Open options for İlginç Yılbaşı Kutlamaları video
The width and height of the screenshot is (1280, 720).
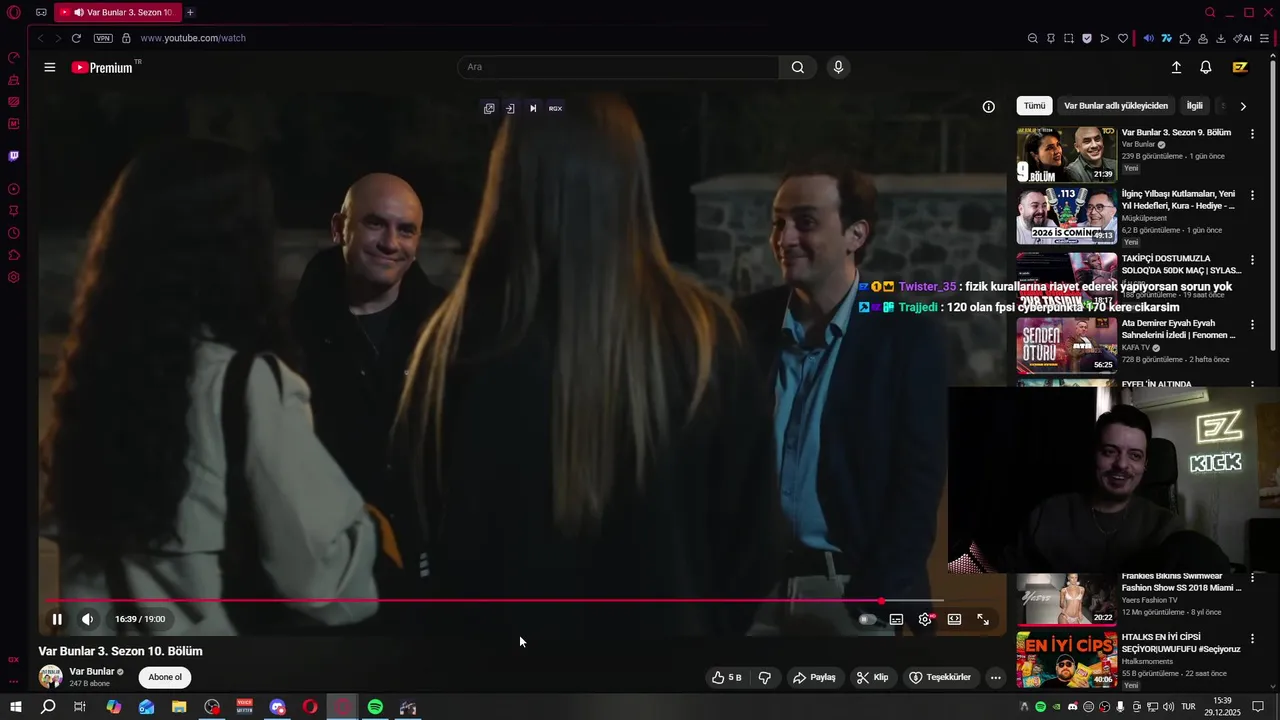1252,194
